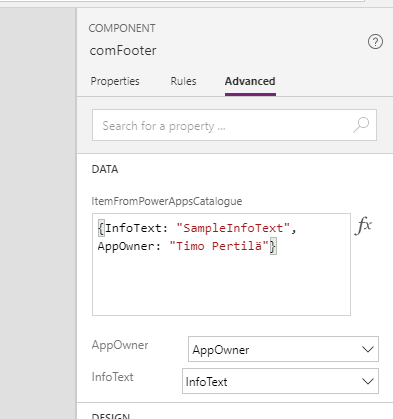Focus the Search for a property field
Image resolution: width=393 pixels, height=419 pixels.
pos(234,125)
